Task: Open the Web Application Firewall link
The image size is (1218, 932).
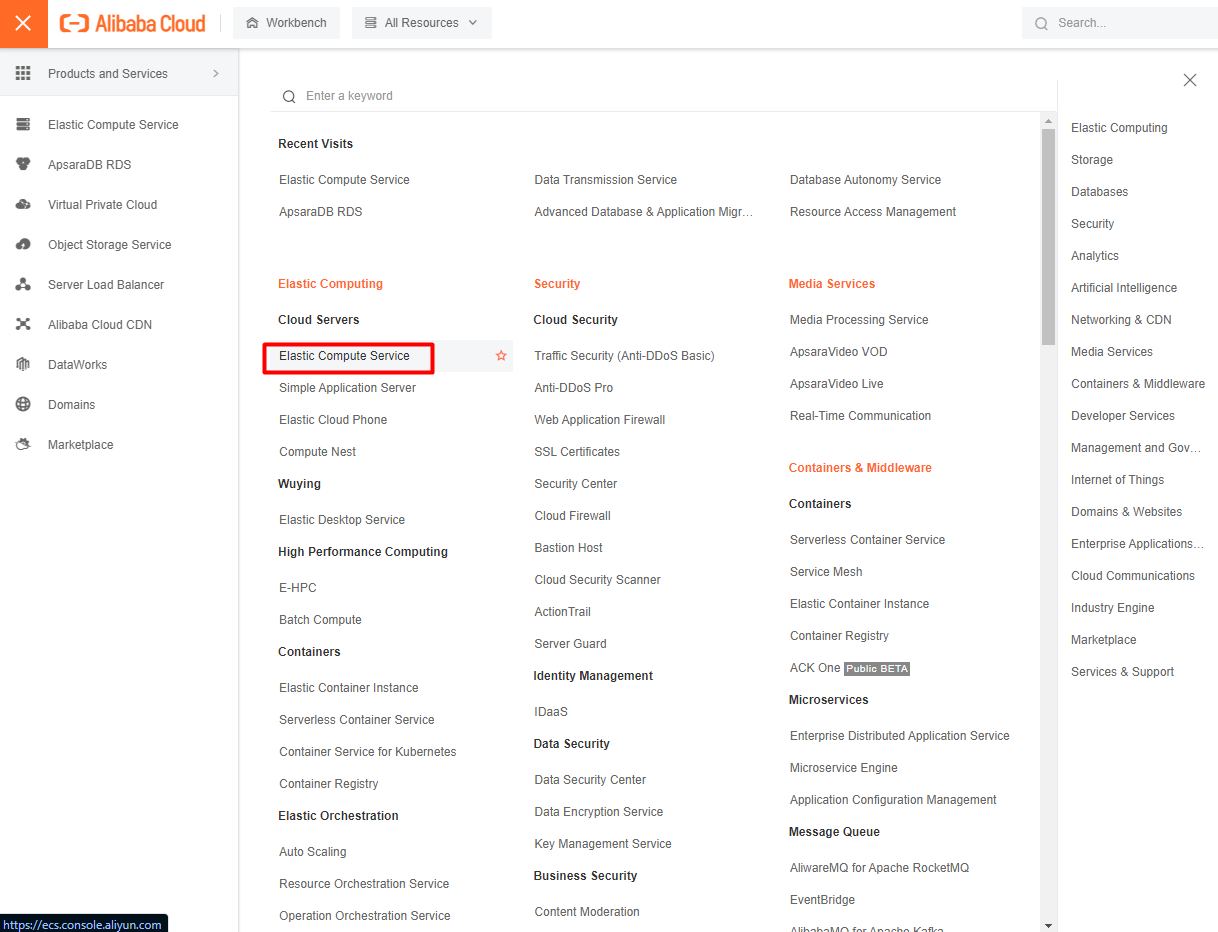Action: tap(599, 419)
